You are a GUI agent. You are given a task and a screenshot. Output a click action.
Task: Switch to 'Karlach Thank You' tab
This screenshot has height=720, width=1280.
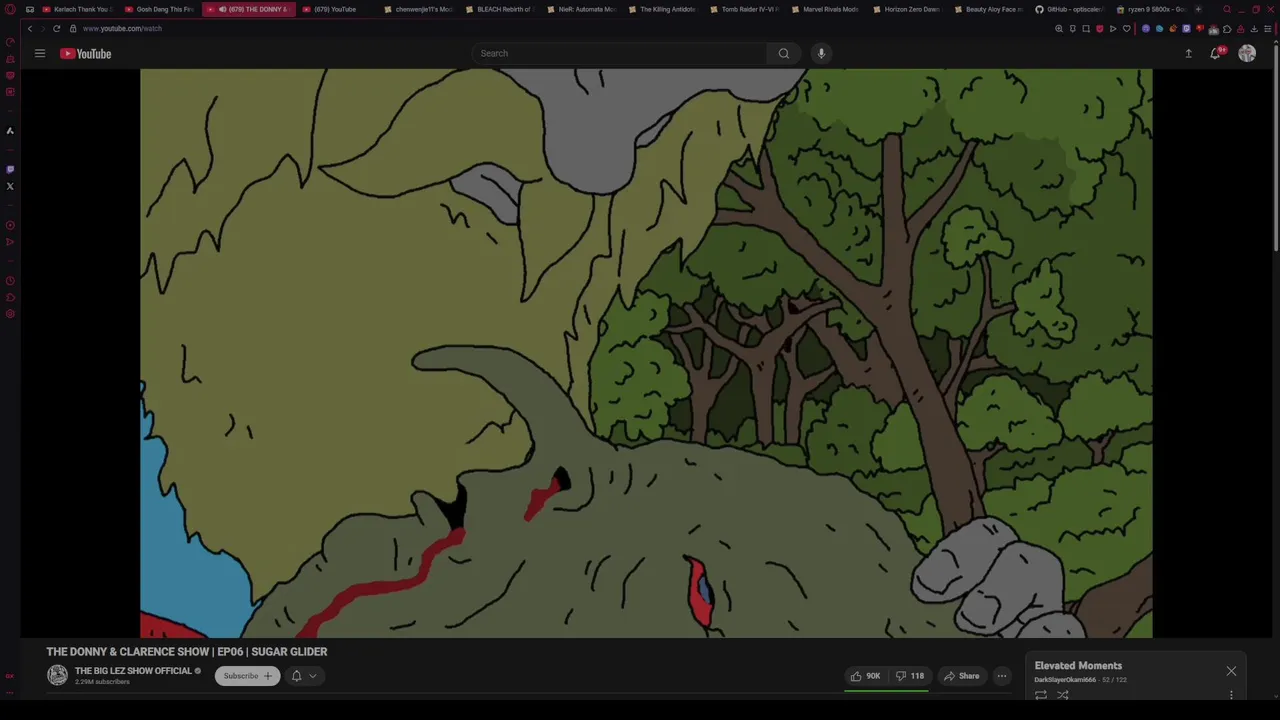point(78,9)
